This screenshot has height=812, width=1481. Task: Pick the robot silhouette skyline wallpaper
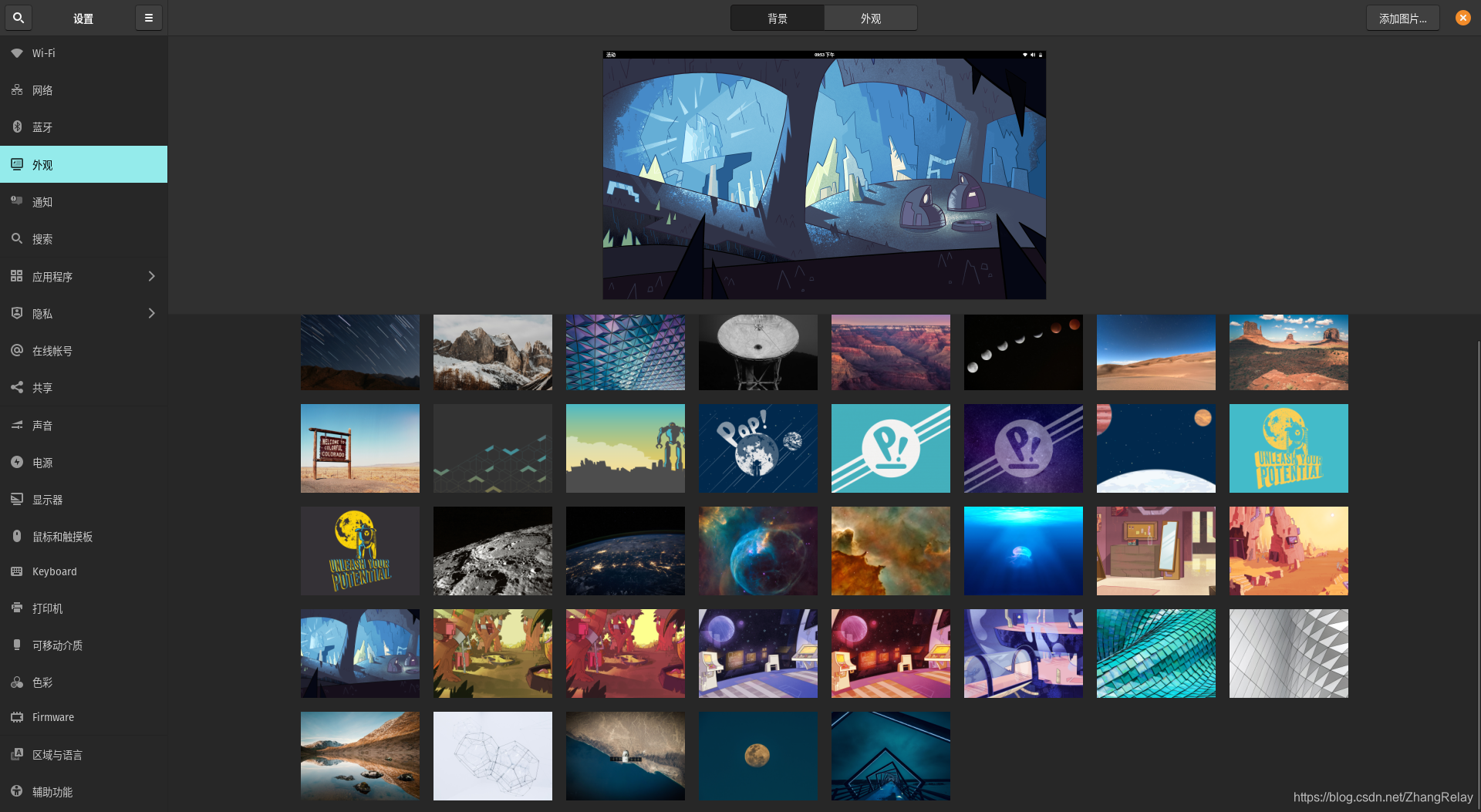coord(626,448)
